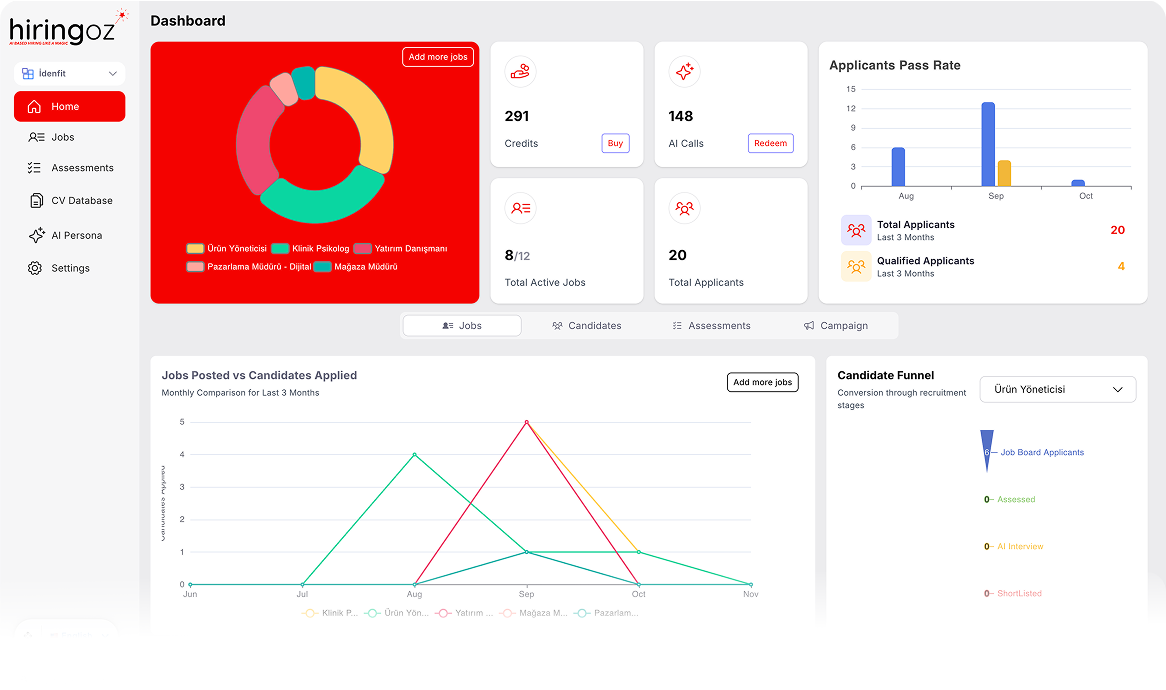
Task: Switch to the Assessments tab
Action: click(x=711, y=326)
